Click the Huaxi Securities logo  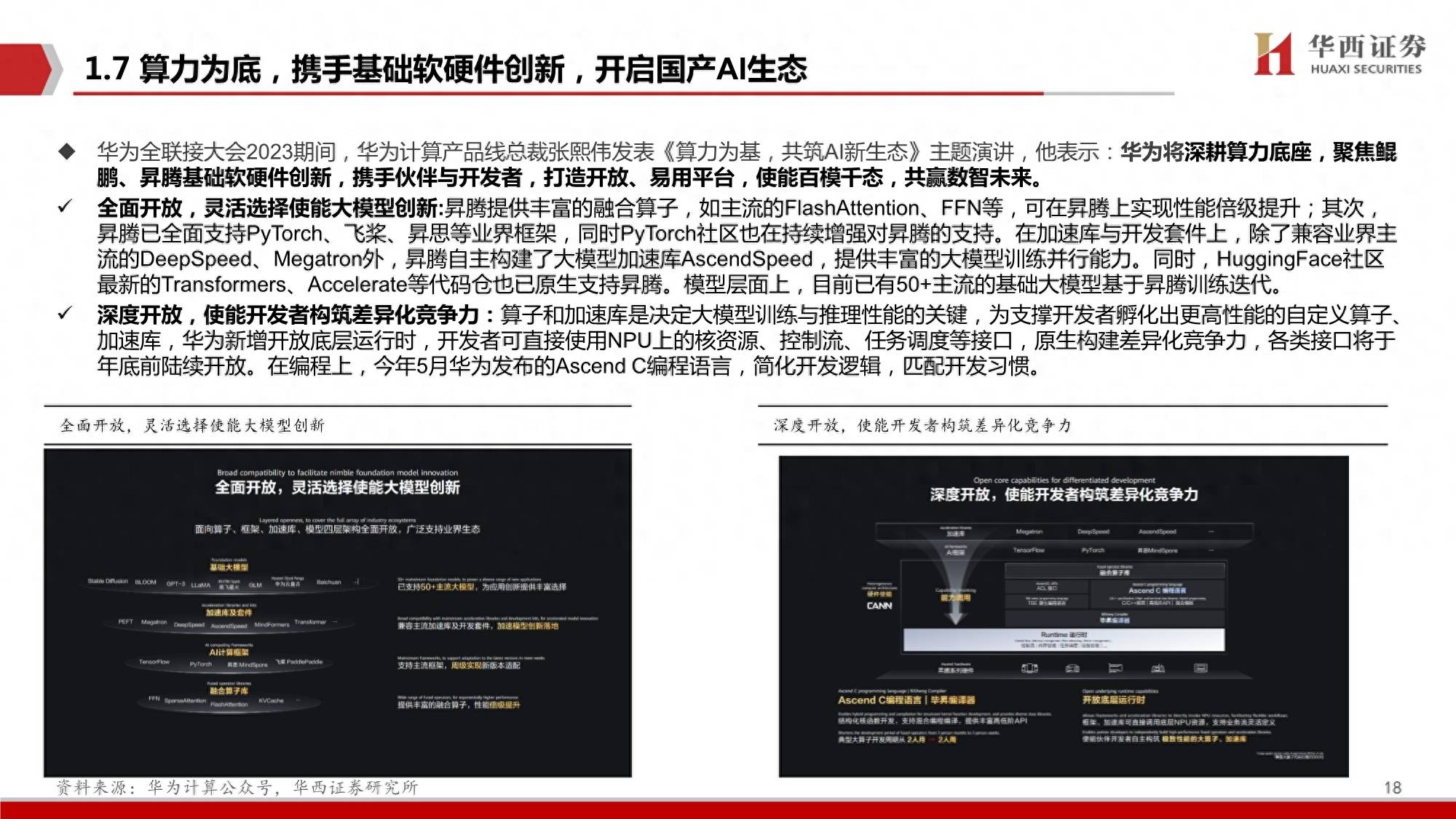coord(1340,54)
